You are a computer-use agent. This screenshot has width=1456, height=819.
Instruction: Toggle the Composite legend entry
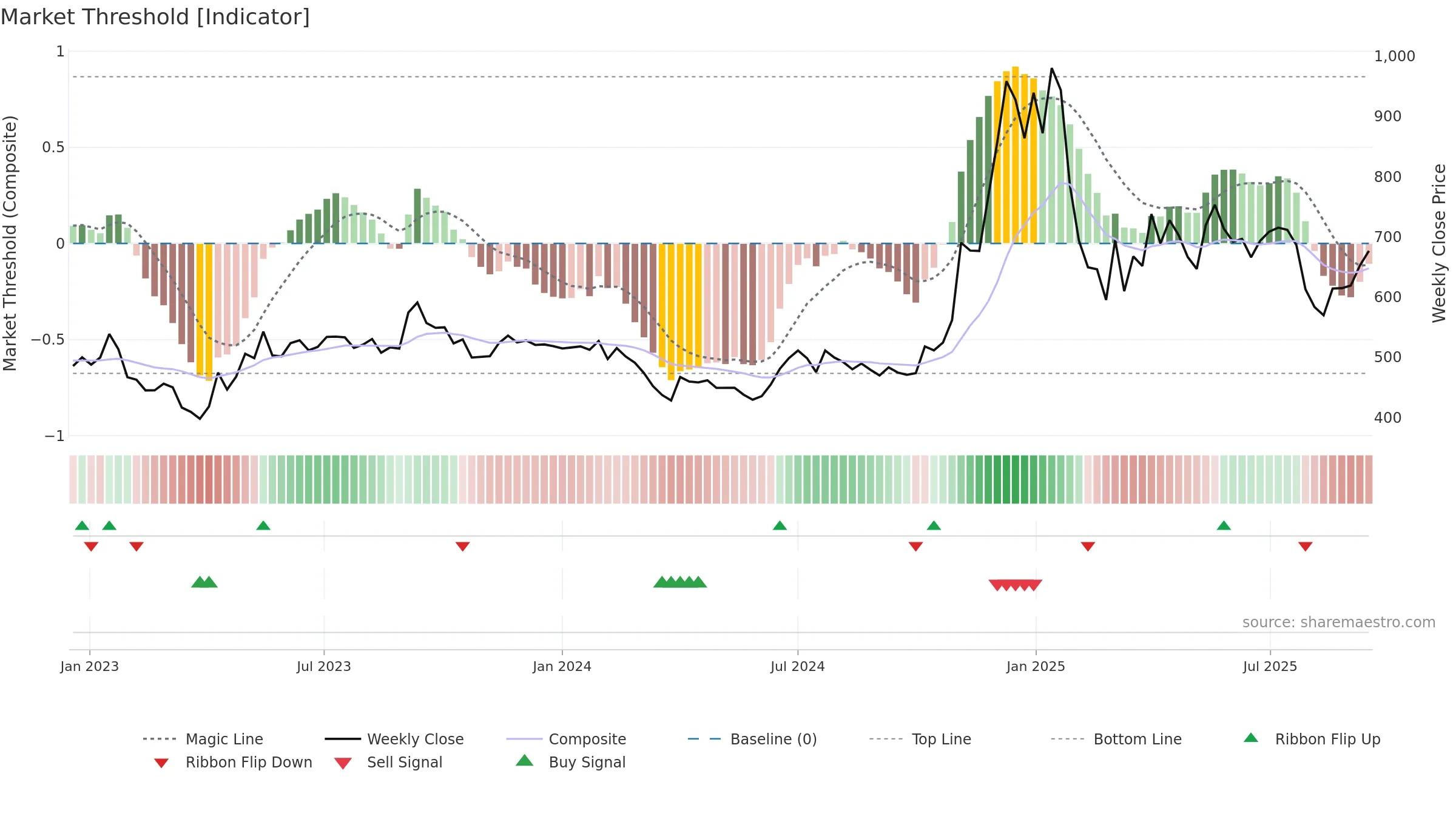[x=566, y=739]
